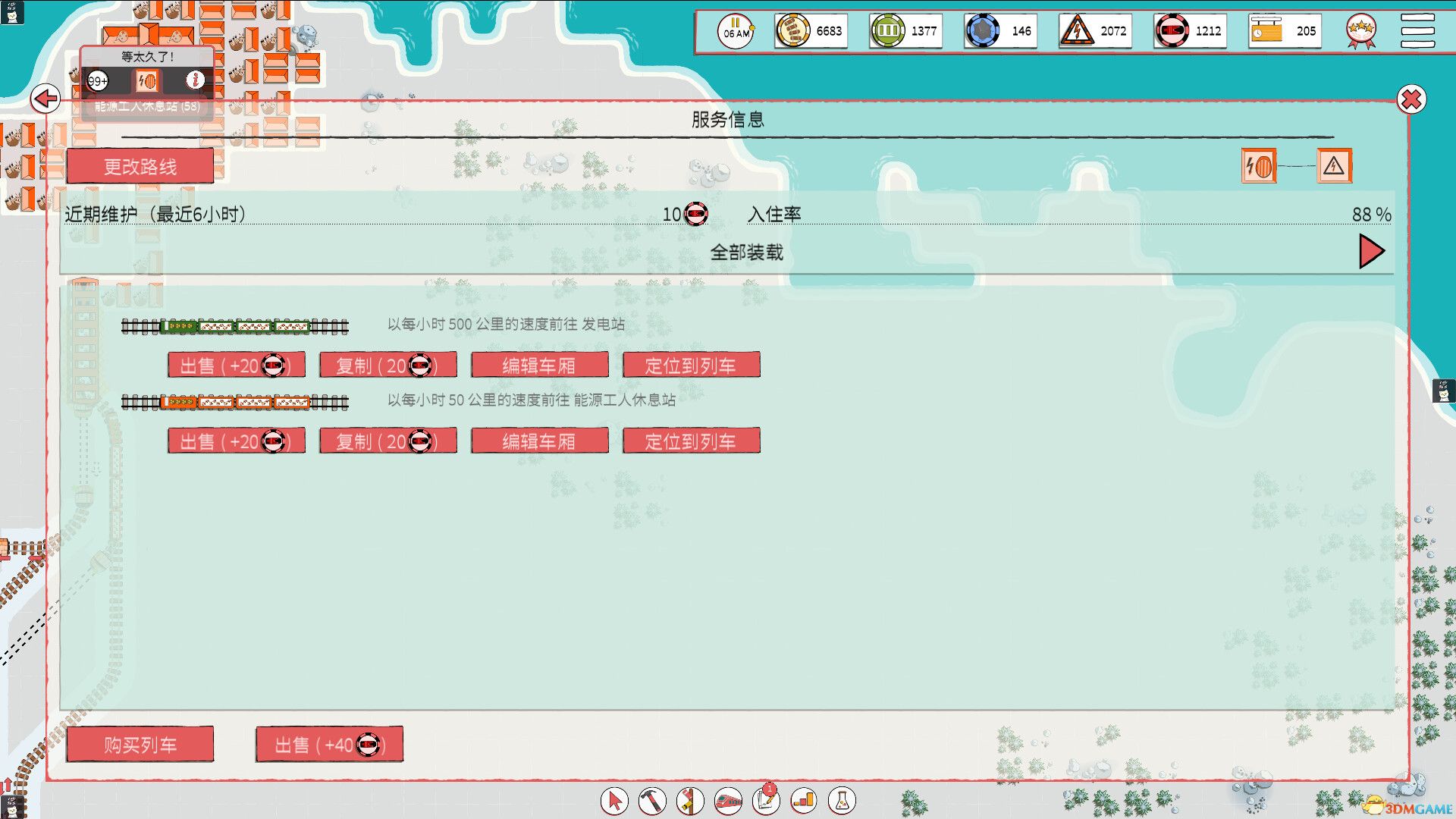The image size is (1456, 819).
Task: Select the cursor selection tool
Action: pyautogui.click(x=614, y=800)
